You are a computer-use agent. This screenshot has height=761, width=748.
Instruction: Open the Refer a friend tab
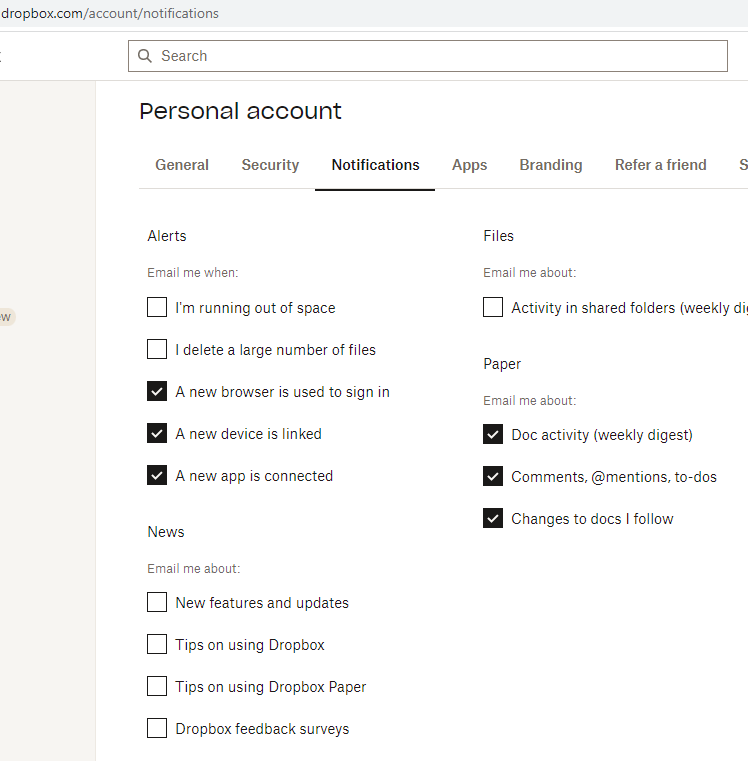click(x=660, y=165)
